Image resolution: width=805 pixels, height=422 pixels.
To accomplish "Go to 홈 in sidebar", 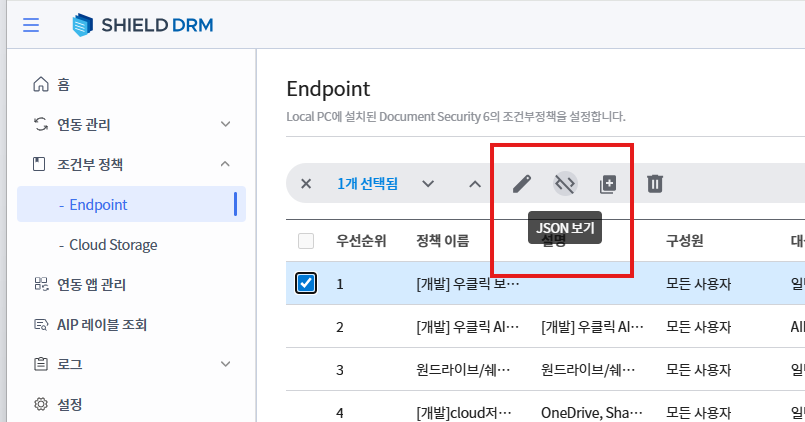I will click(x=63, y=84).
